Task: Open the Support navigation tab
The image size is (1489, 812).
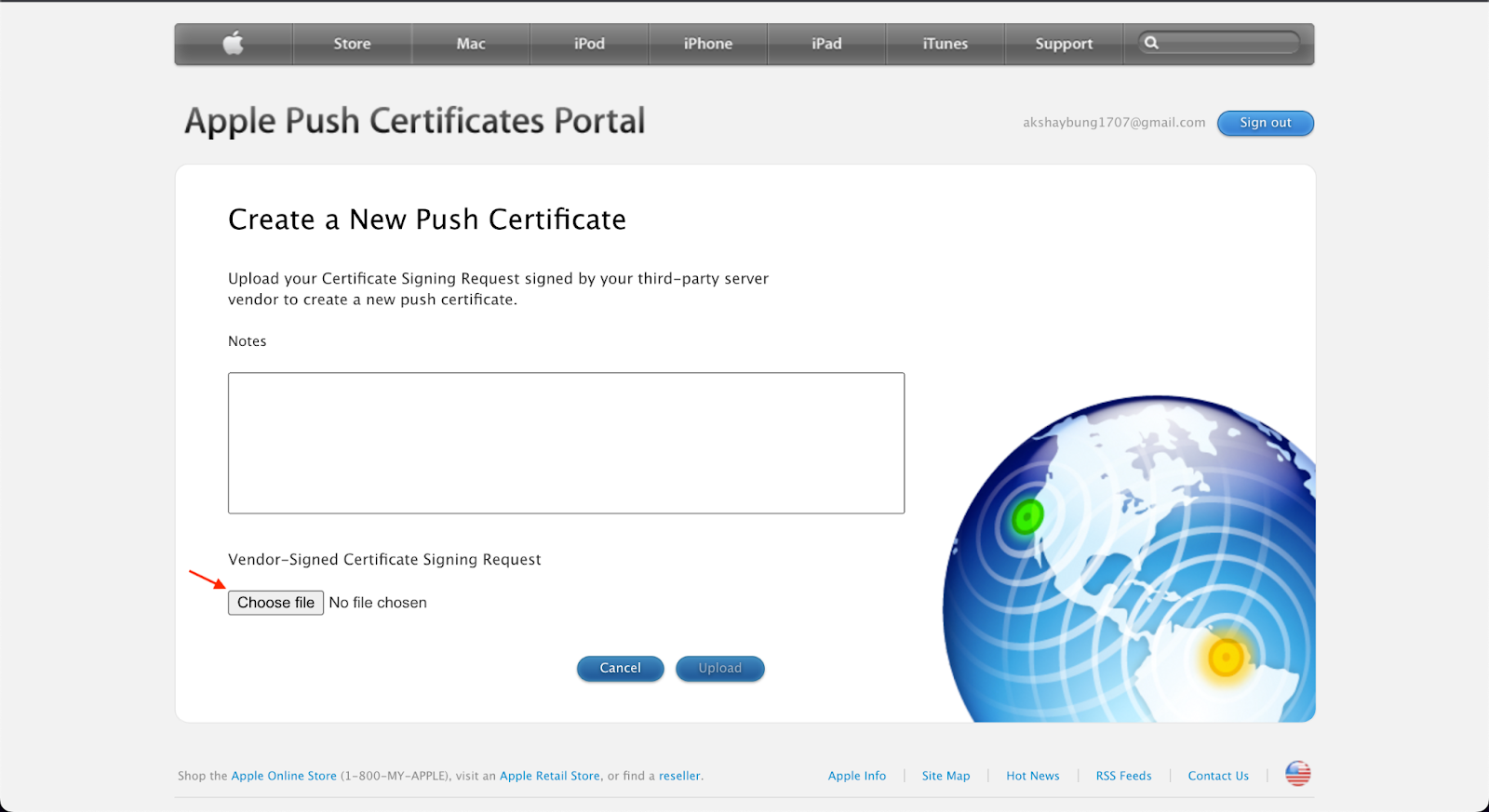Action: pos(1064,44)
